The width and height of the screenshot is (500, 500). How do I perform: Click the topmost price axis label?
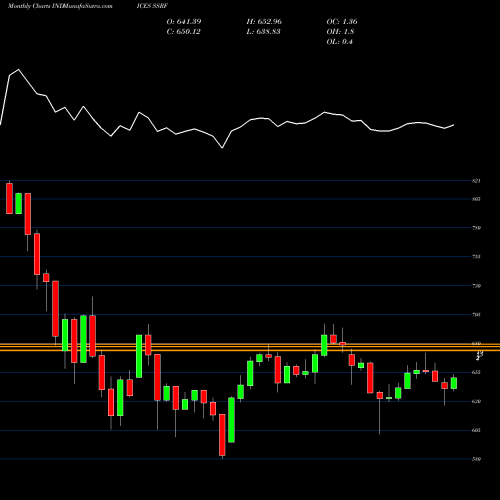476,181
